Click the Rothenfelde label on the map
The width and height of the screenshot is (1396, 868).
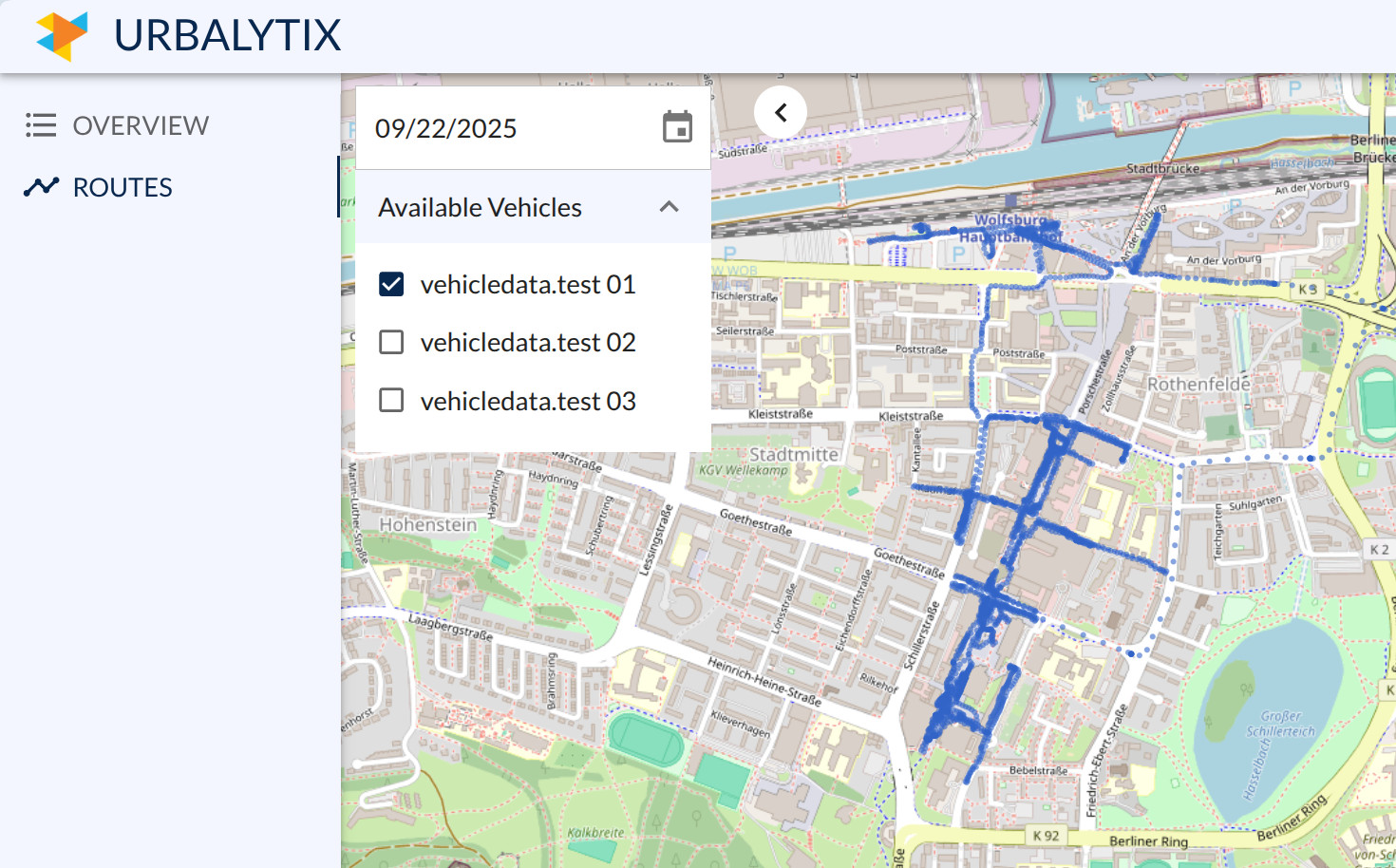click(1198, 384)
